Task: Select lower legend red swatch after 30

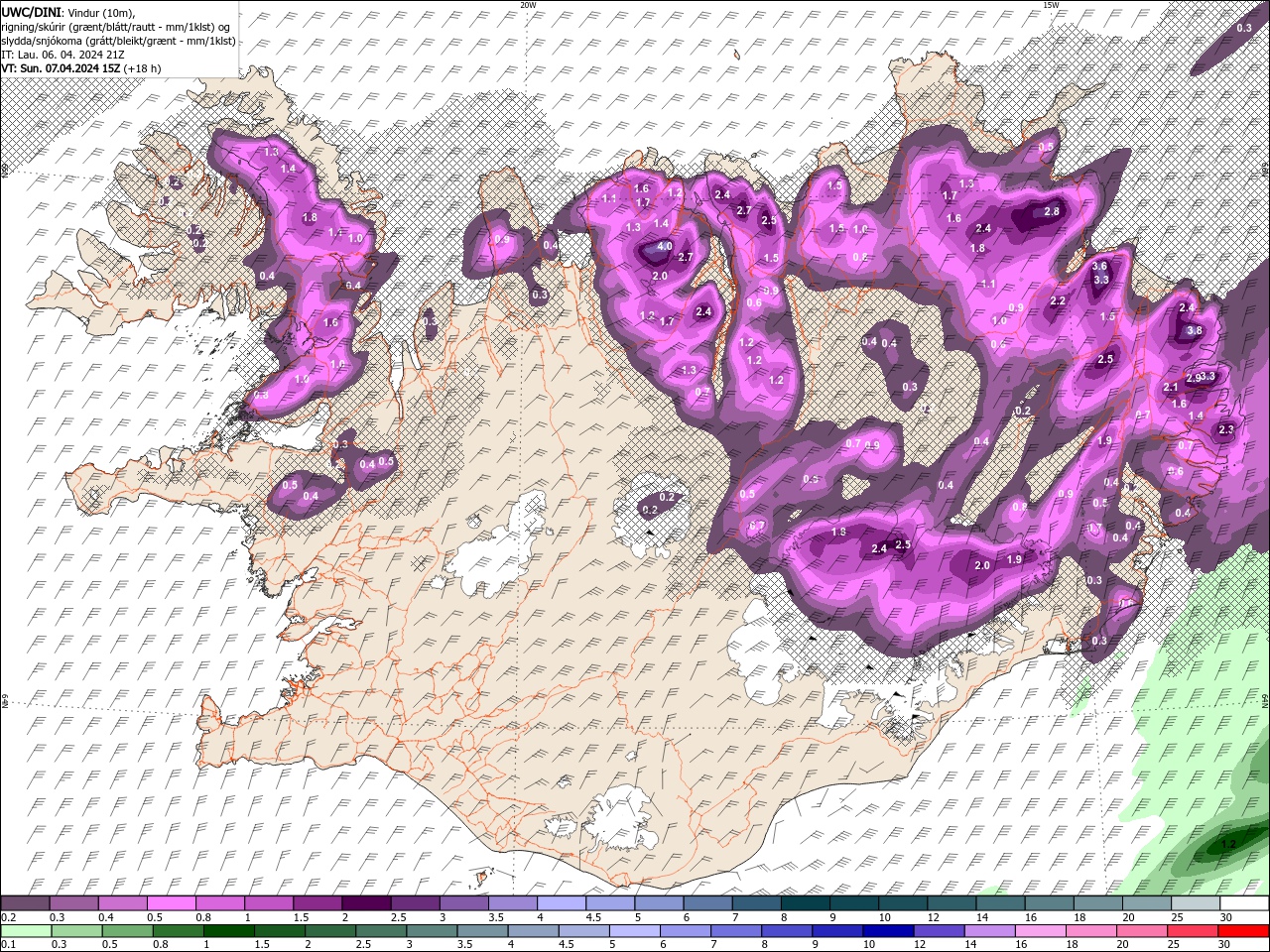Action: pyautogui.click(x=1245, y=930)
